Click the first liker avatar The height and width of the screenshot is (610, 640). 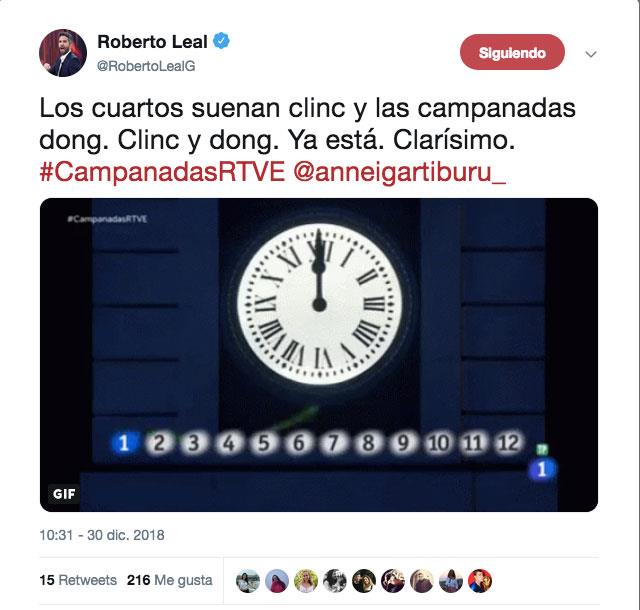click(x=248, y=581)
